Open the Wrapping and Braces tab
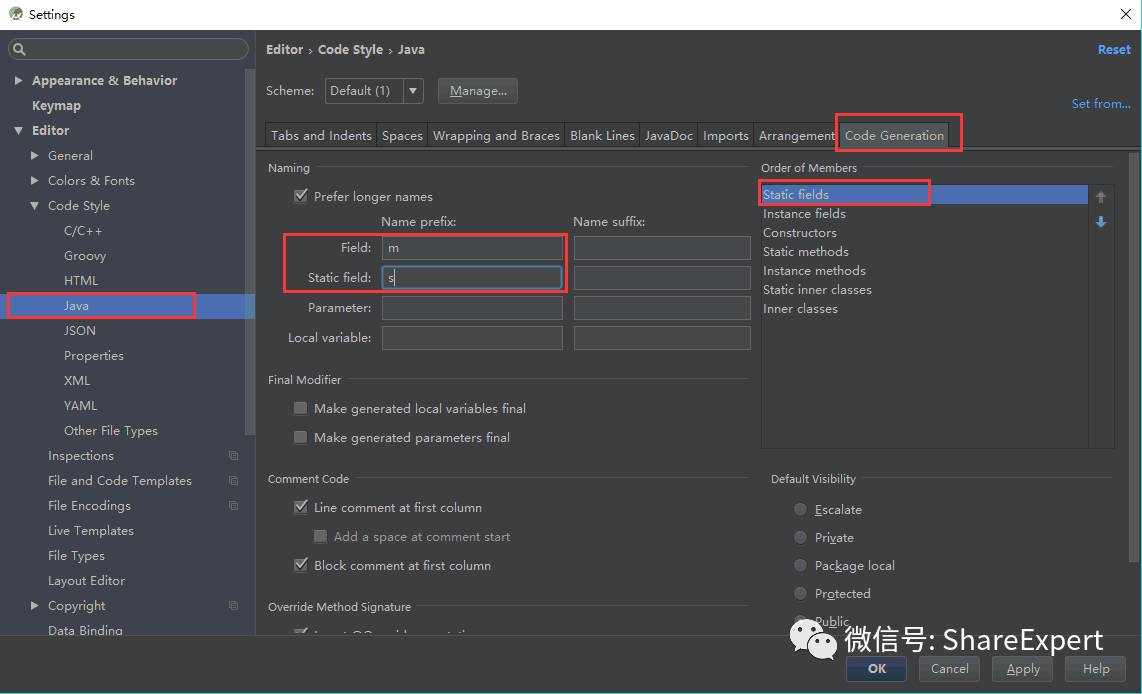 coord(496,135)
